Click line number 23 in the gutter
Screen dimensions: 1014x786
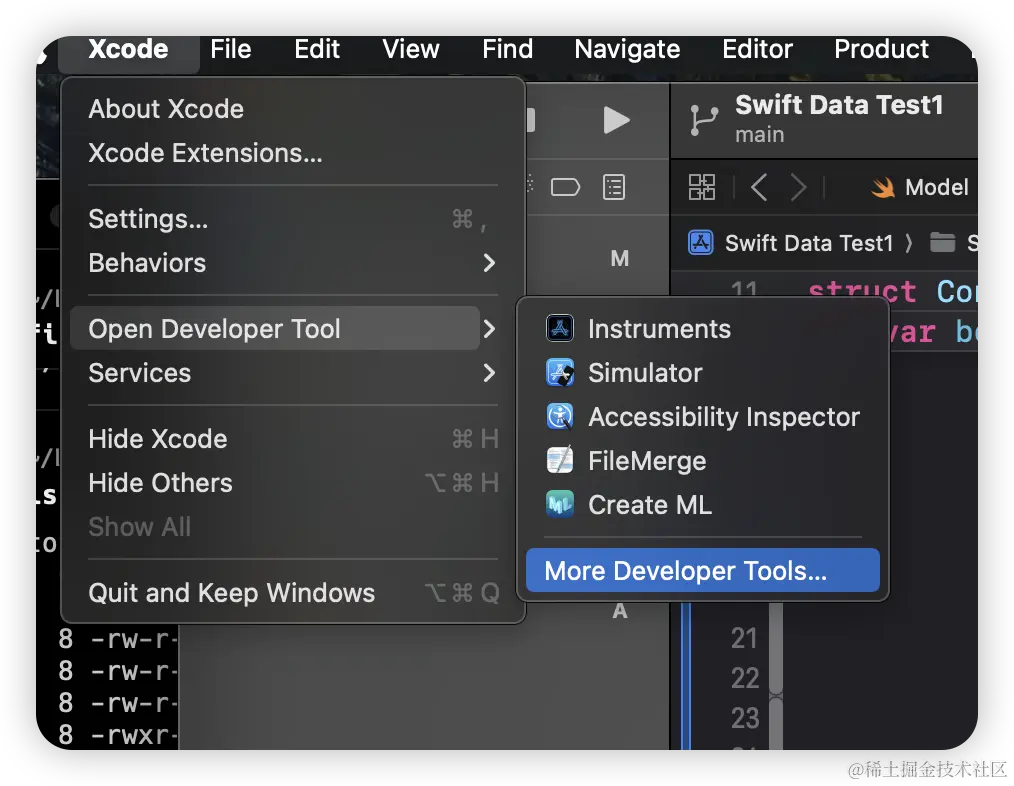[745, 718]
